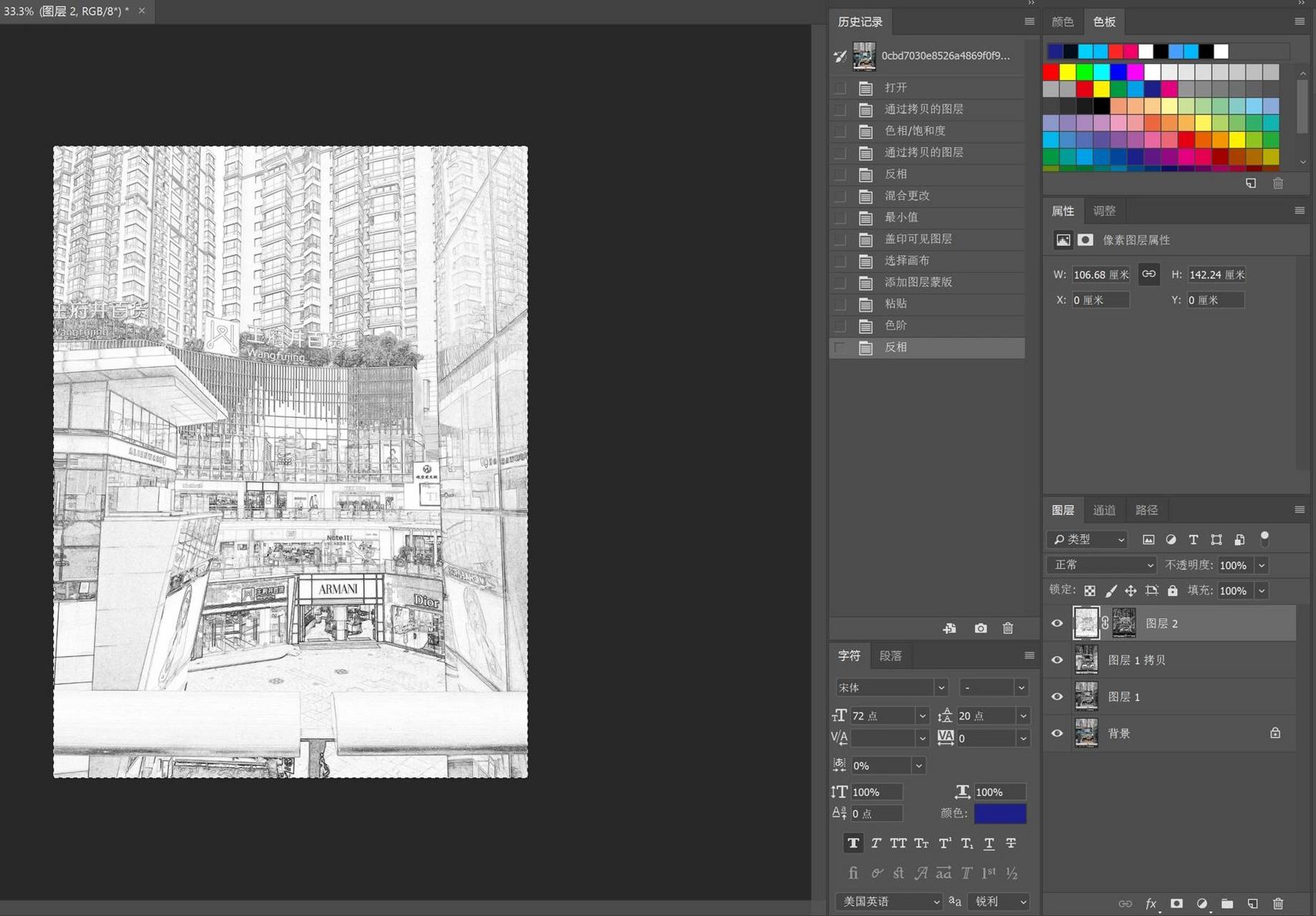Hide 图层 1 拷贝 visibility eye
This screenshot has width=1316, height=916.
(x=1057, y=660)
